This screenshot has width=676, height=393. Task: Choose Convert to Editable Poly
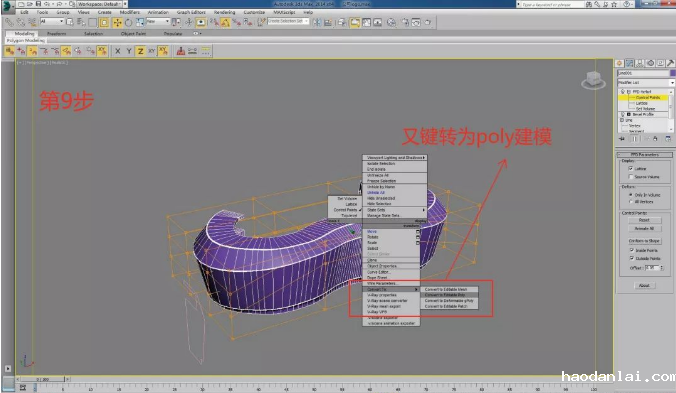point(445,295)
